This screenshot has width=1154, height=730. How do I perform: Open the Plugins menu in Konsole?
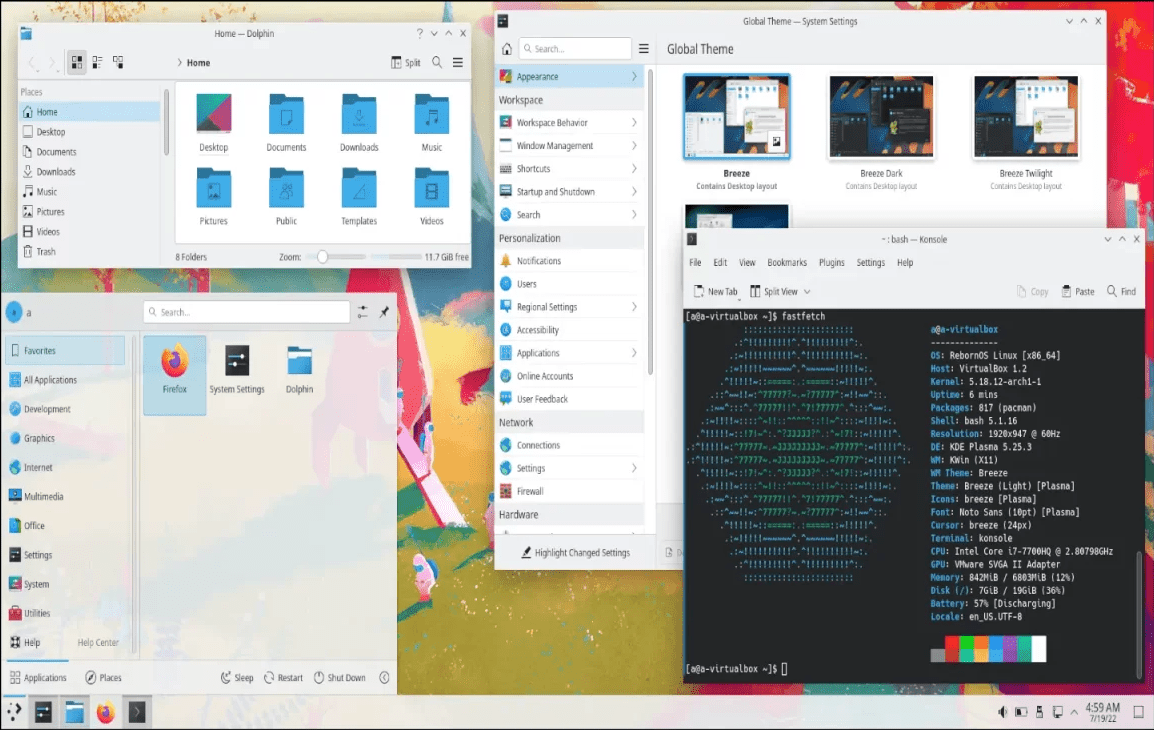[x=832, y=263]
